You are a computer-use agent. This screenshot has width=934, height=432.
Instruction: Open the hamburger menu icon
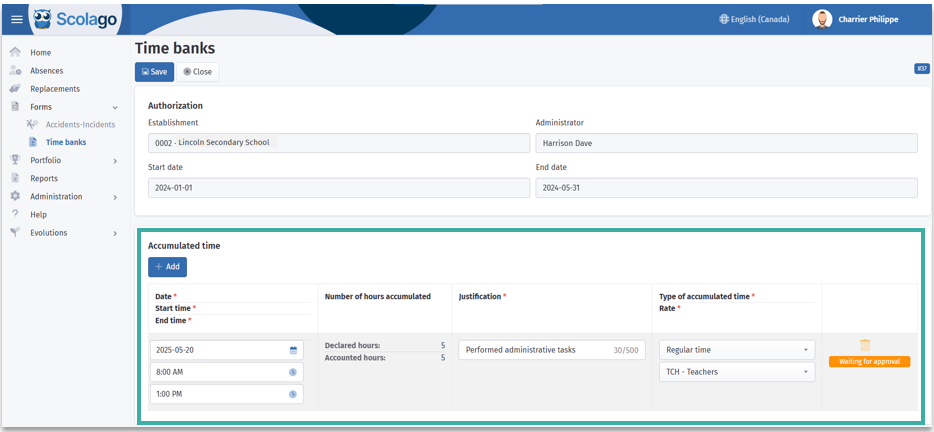click(17, 19)
